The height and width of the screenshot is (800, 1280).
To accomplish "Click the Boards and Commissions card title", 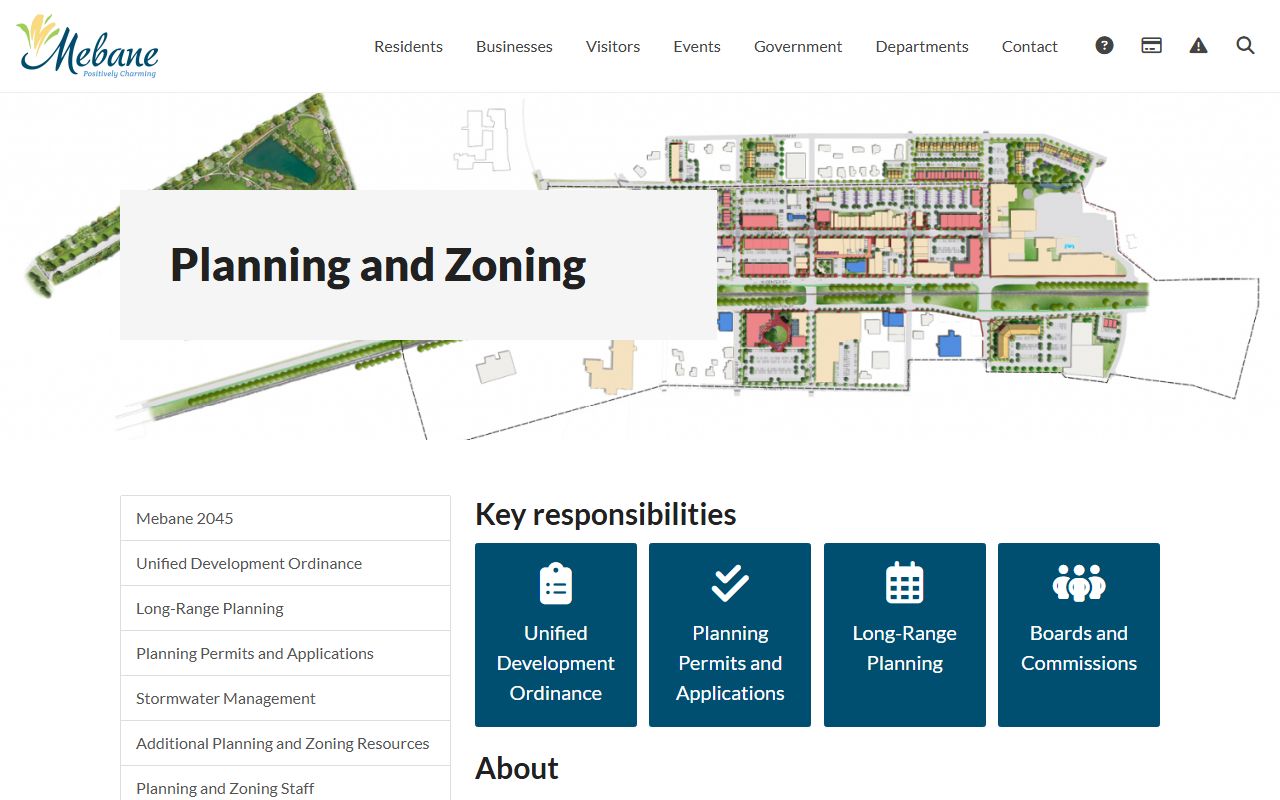I will (x=1079, y=648).
